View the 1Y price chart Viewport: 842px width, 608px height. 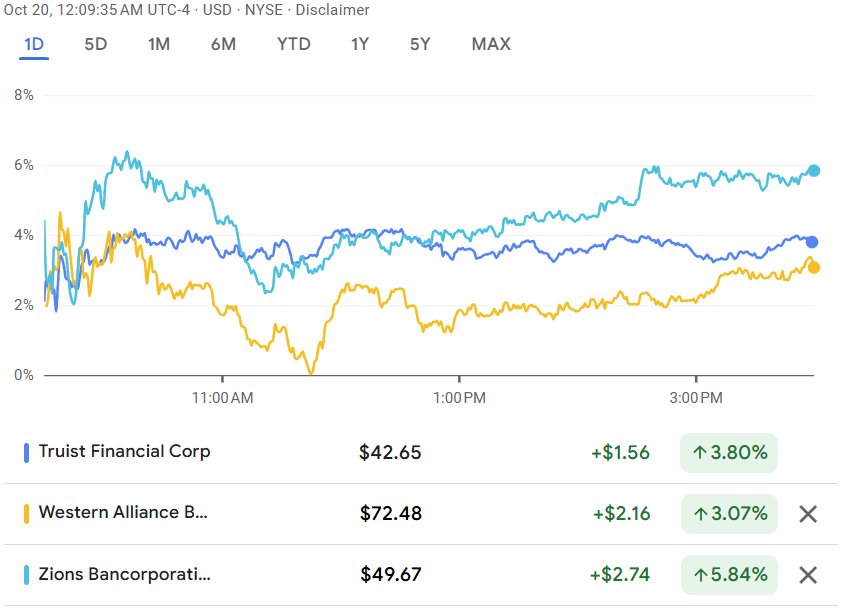(x=360, y=44)
